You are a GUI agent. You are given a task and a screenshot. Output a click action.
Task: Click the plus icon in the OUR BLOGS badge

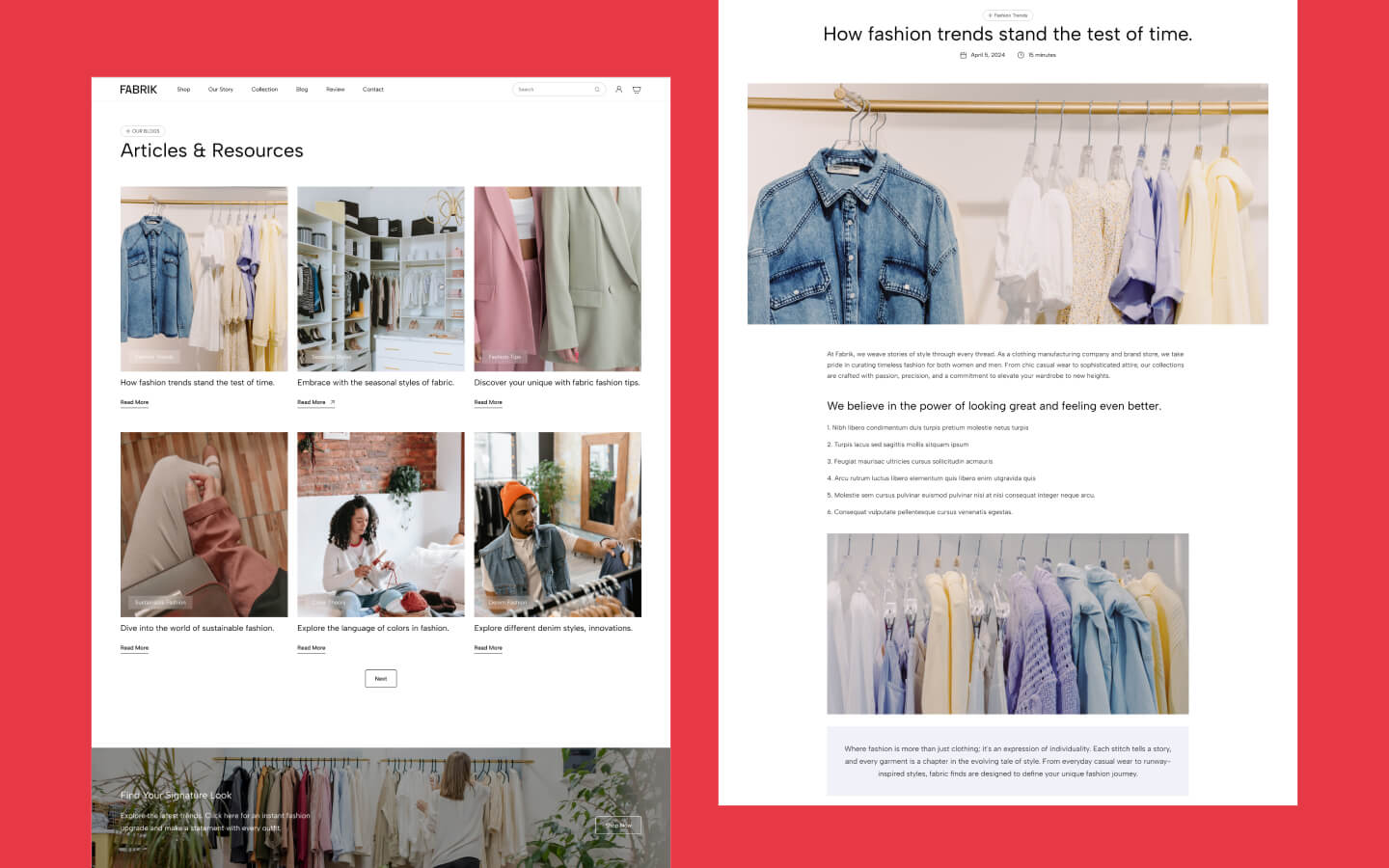(x=130, y=130)
